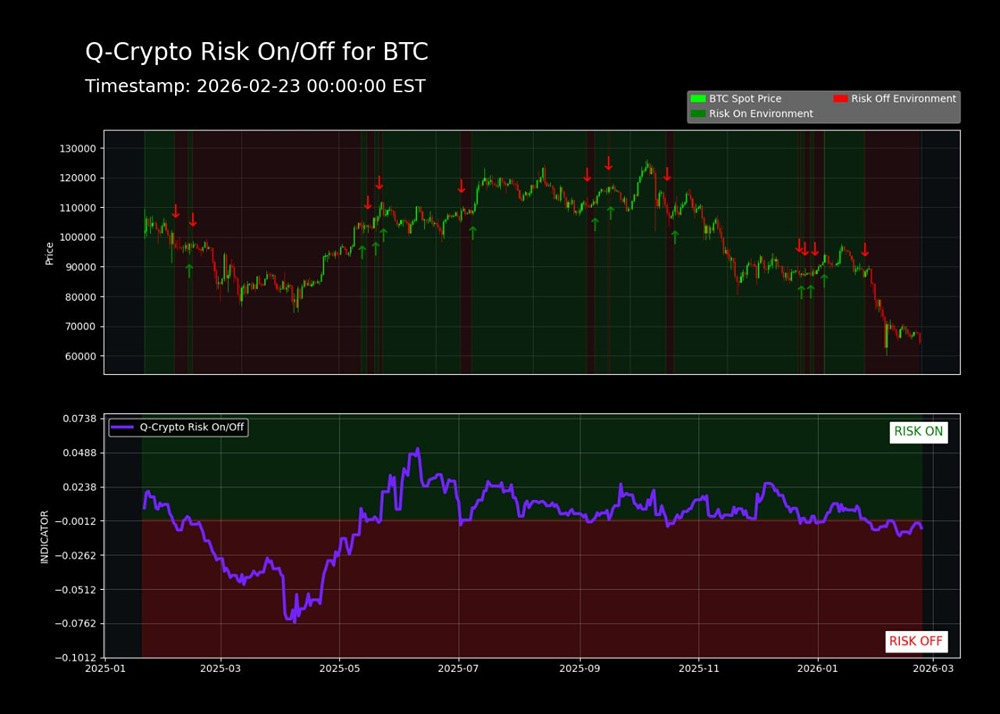Click the bright green BTC Spot Price legend swatch
Image resolution: width=1000 pixels, height=714 pixels.
(698, 99)
